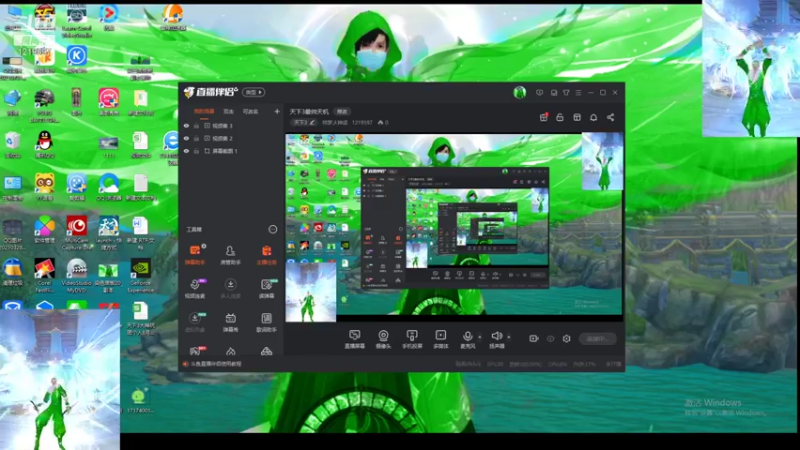Image resolution: width=800 pixels, height=450 pixels.
Task: Add a multimedia source via the play-box icon
Action: [440, 336]
